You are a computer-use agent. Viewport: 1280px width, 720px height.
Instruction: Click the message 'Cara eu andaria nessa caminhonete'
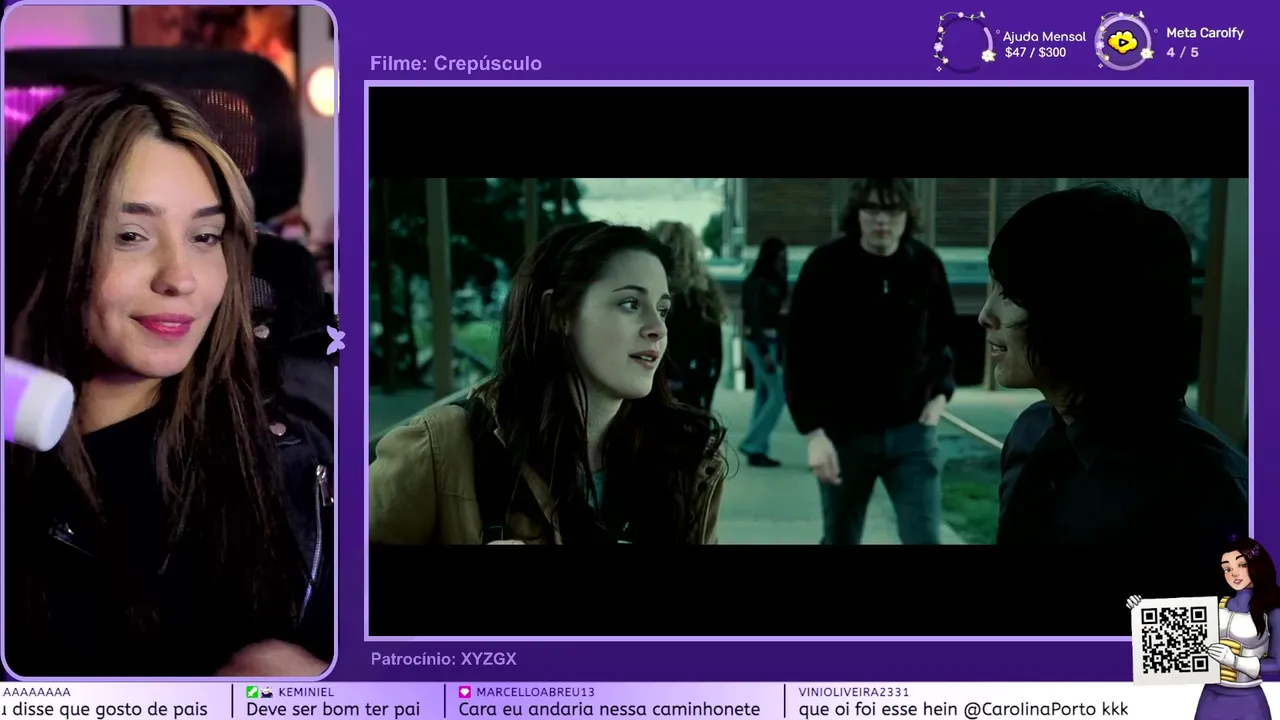pyautogui.click(x=609, y=709)
